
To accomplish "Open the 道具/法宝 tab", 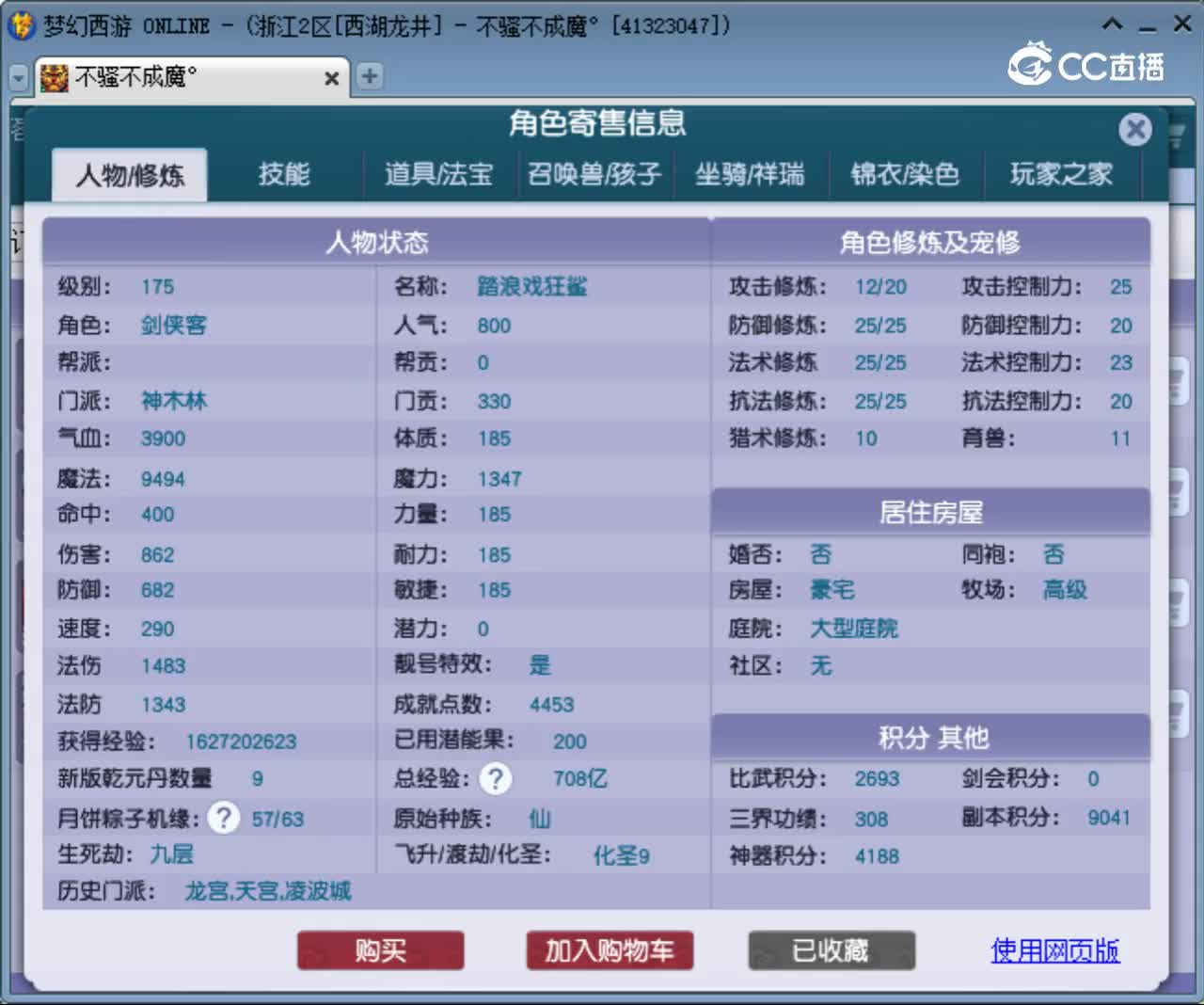I will point(439,174).
